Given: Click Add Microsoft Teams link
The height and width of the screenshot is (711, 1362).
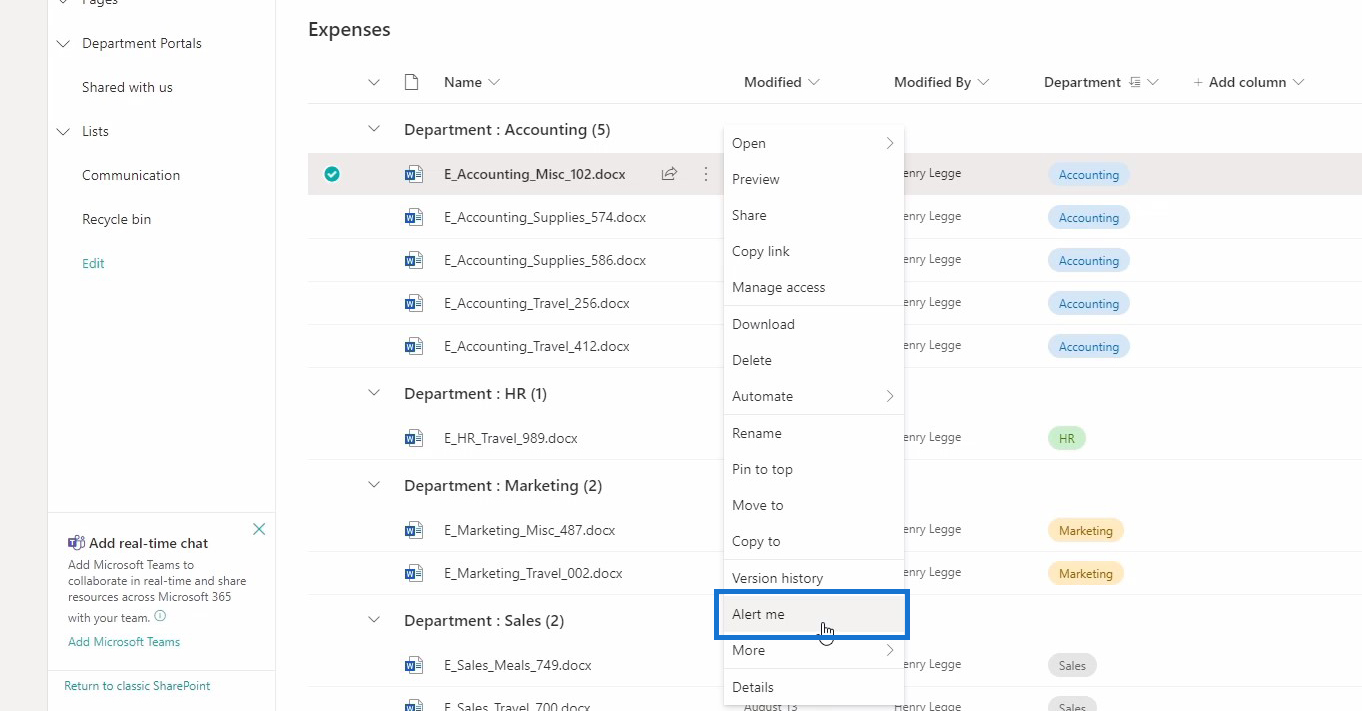Looking at the screenshot, I should click(124, 642).
